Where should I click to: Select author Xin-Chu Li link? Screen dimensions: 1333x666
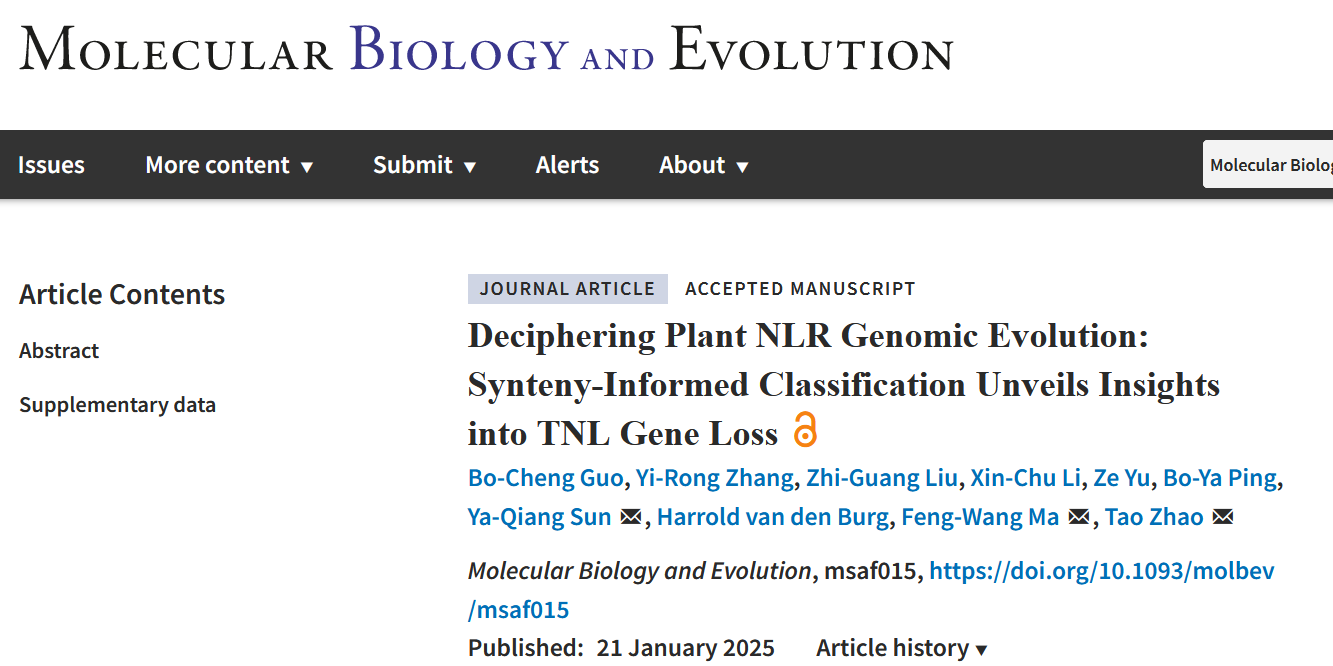[x=1025, y=478]
